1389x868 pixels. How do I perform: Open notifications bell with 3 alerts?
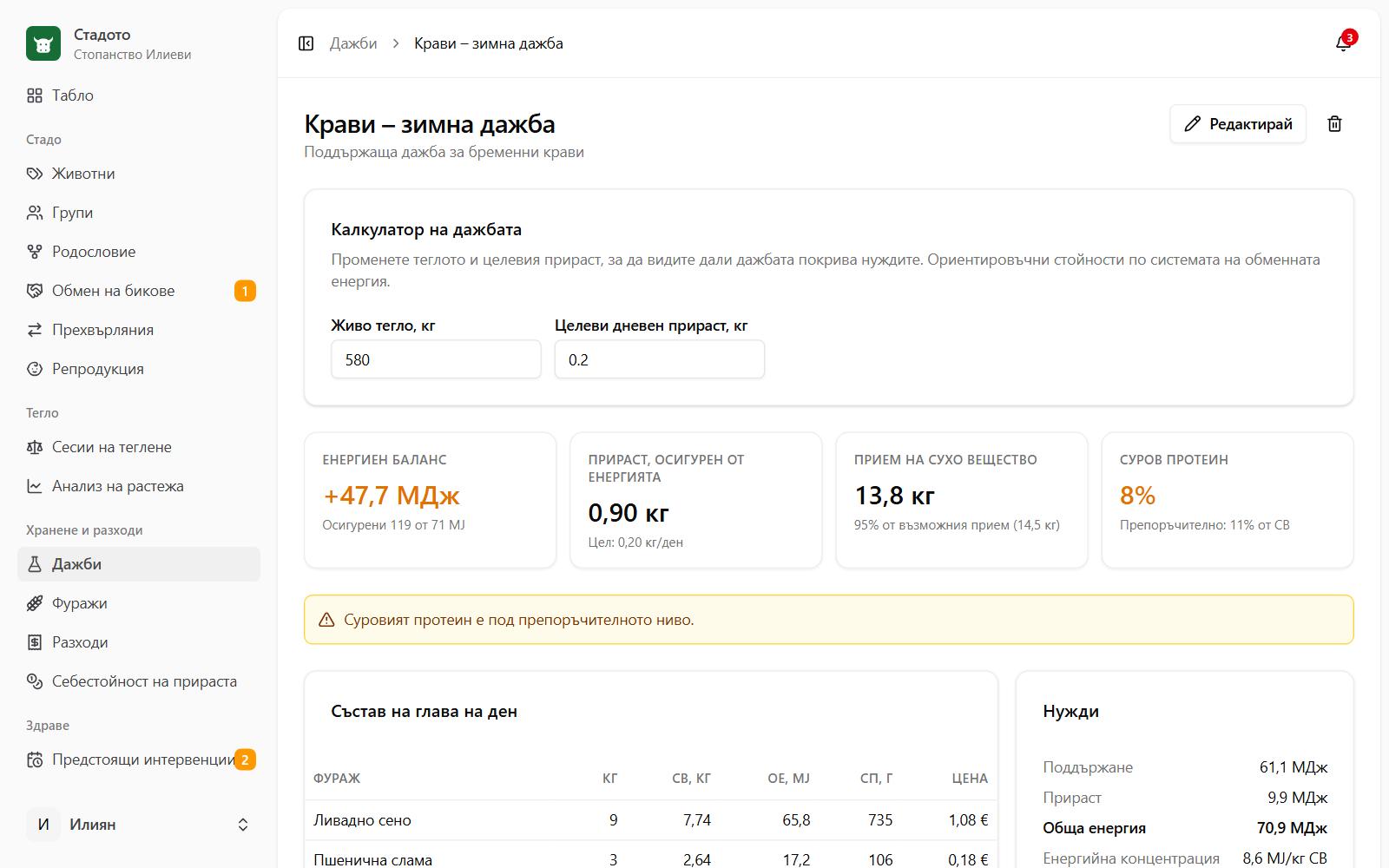tap(1343, 43)
